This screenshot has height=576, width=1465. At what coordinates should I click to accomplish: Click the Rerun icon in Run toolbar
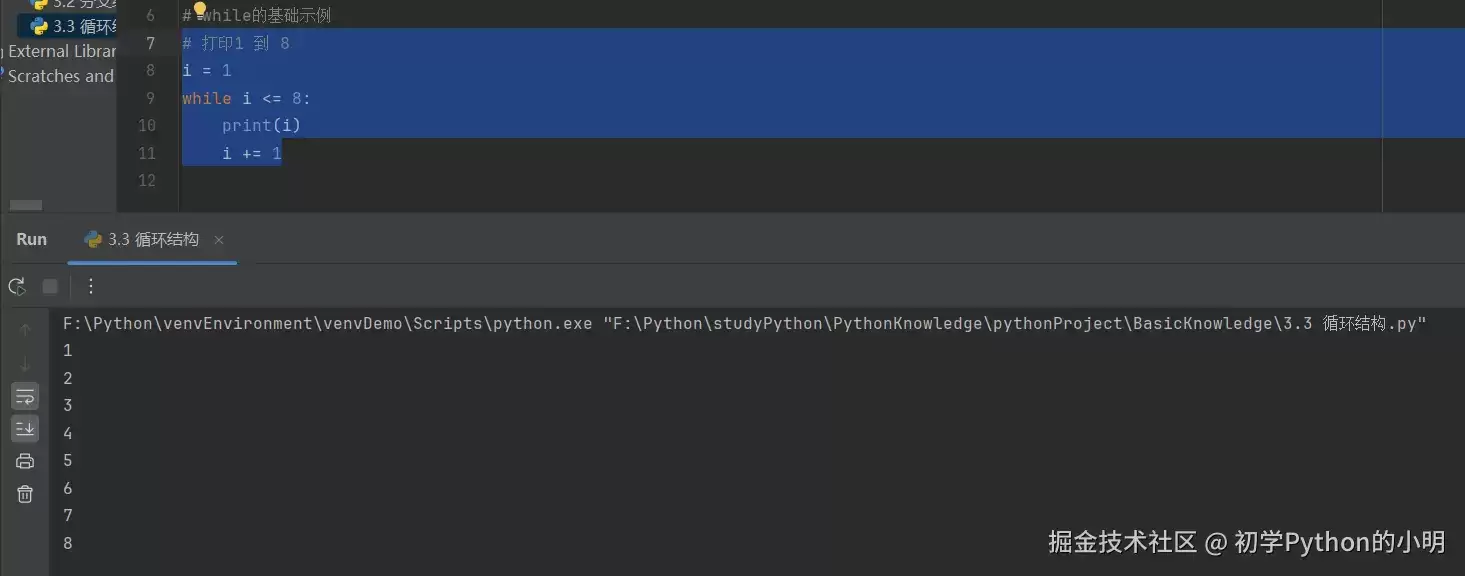click(x=17, y=287)
